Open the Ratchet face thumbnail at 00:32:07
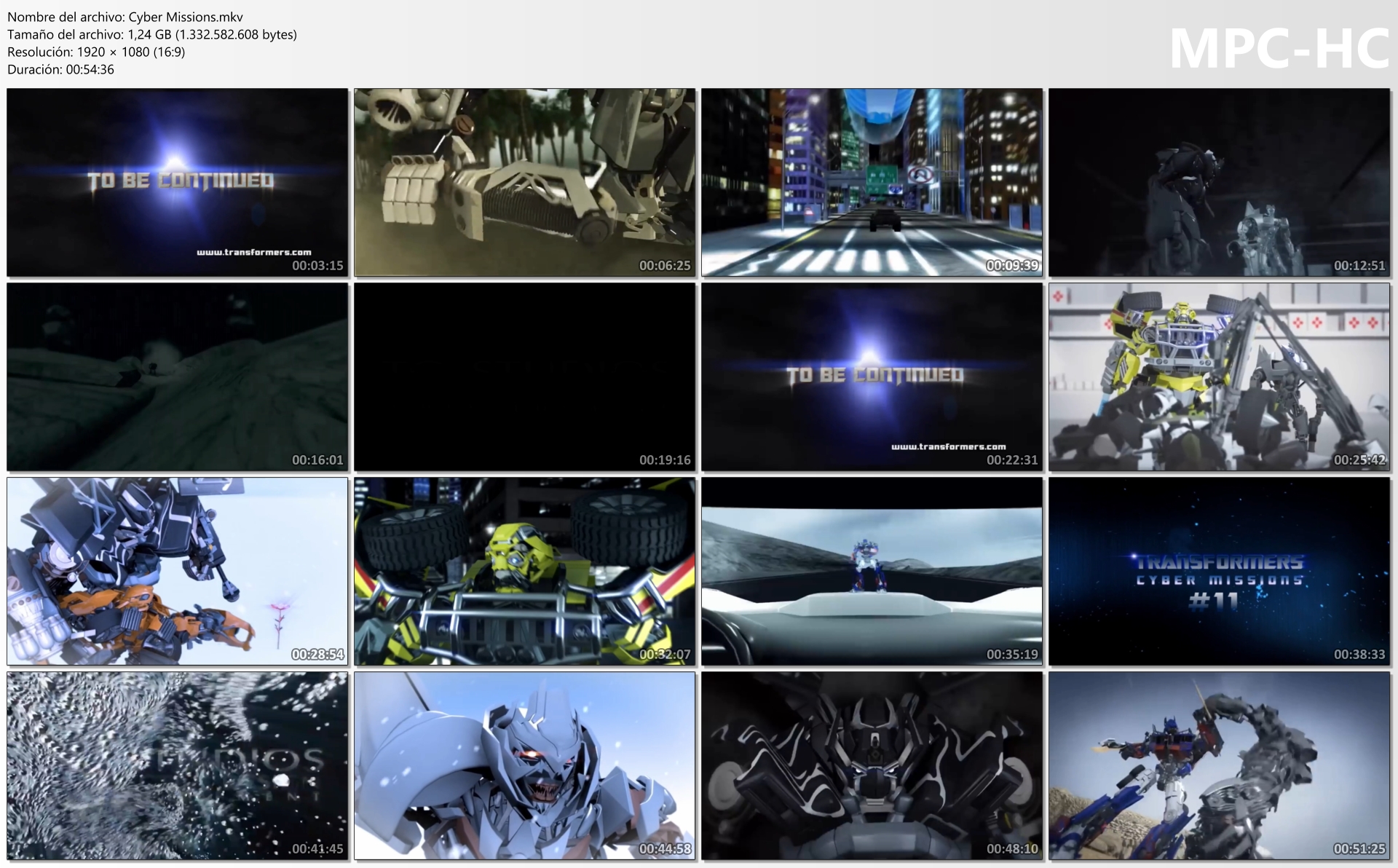 [x=524, y=571]
